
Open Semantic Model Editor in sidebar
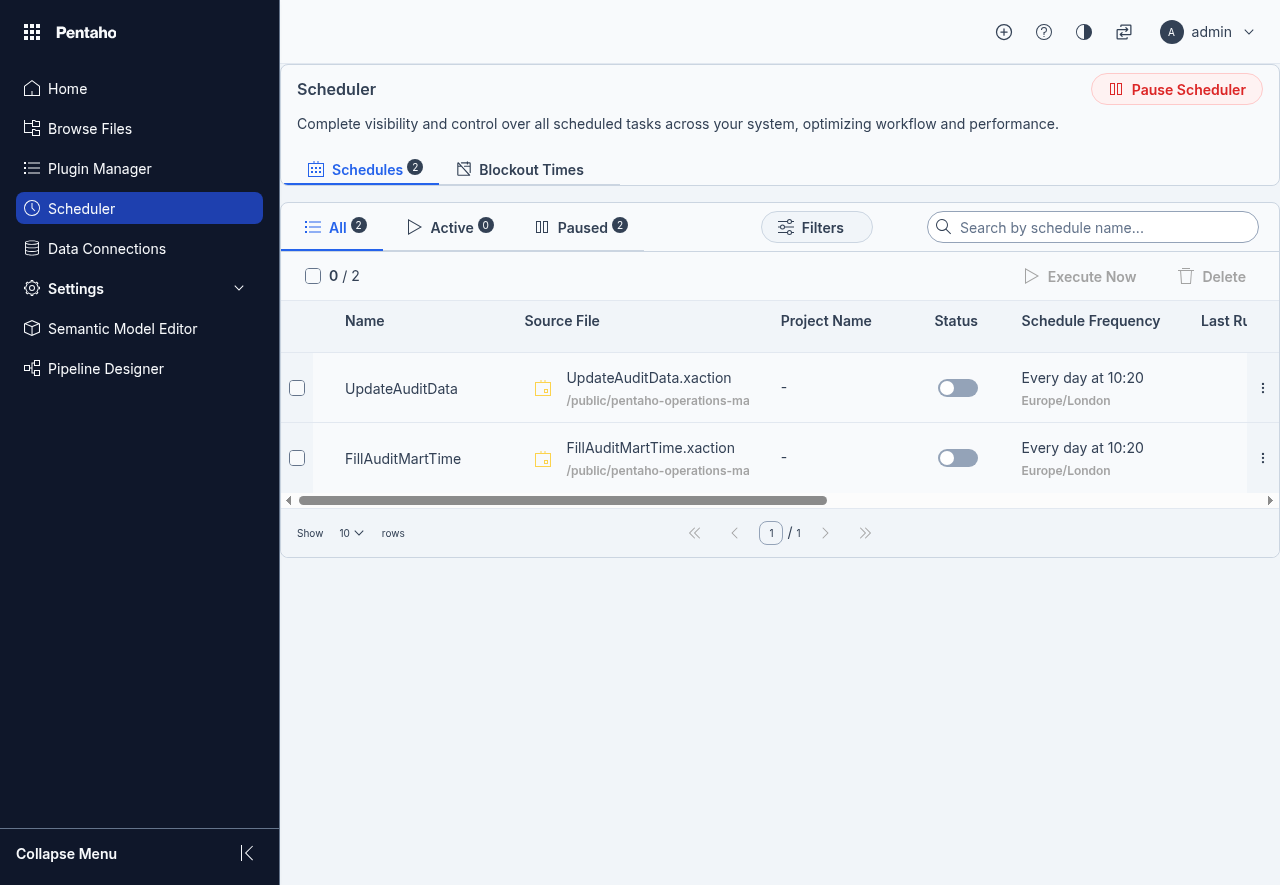[x=122, y=329]
